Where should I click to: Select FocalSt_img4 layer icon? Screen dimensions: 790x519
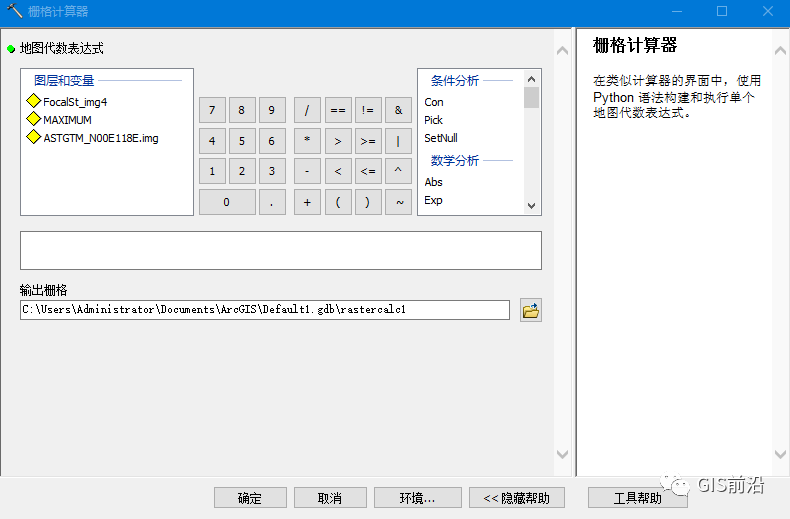33,101
